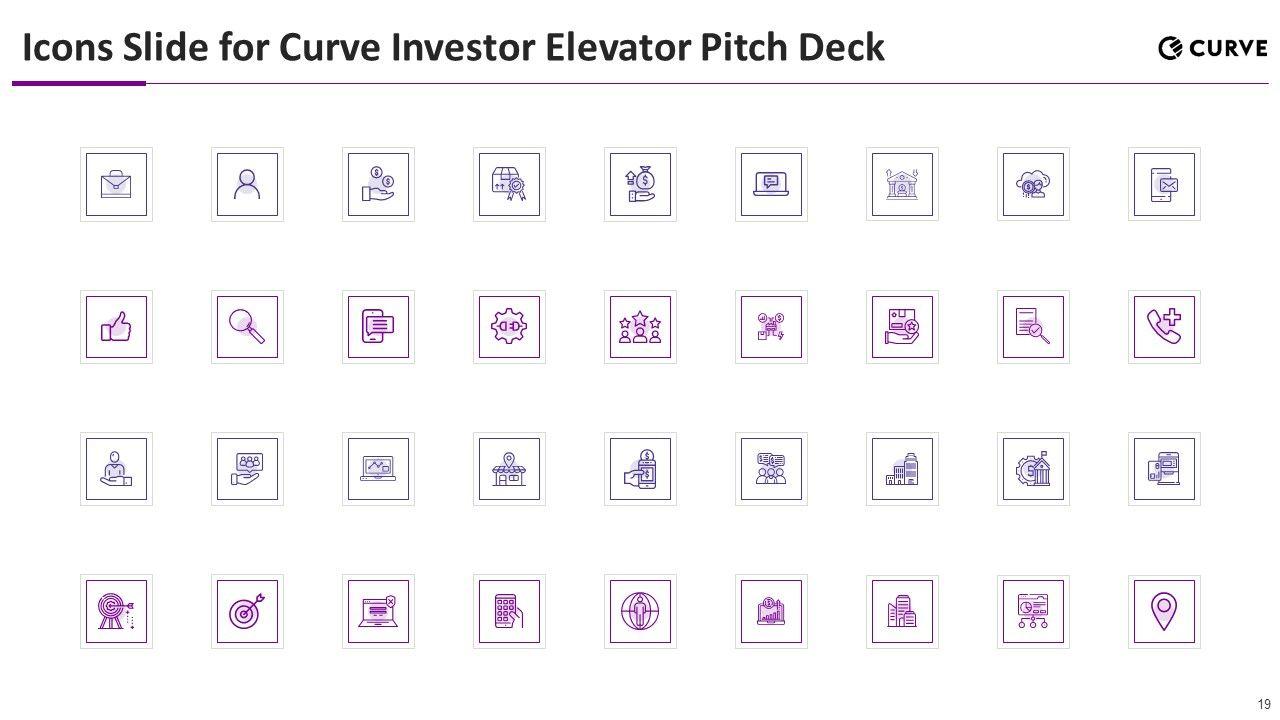Screen dimensions: 1280x720
Task: Select the map location pin icon
Action: 1164,611
